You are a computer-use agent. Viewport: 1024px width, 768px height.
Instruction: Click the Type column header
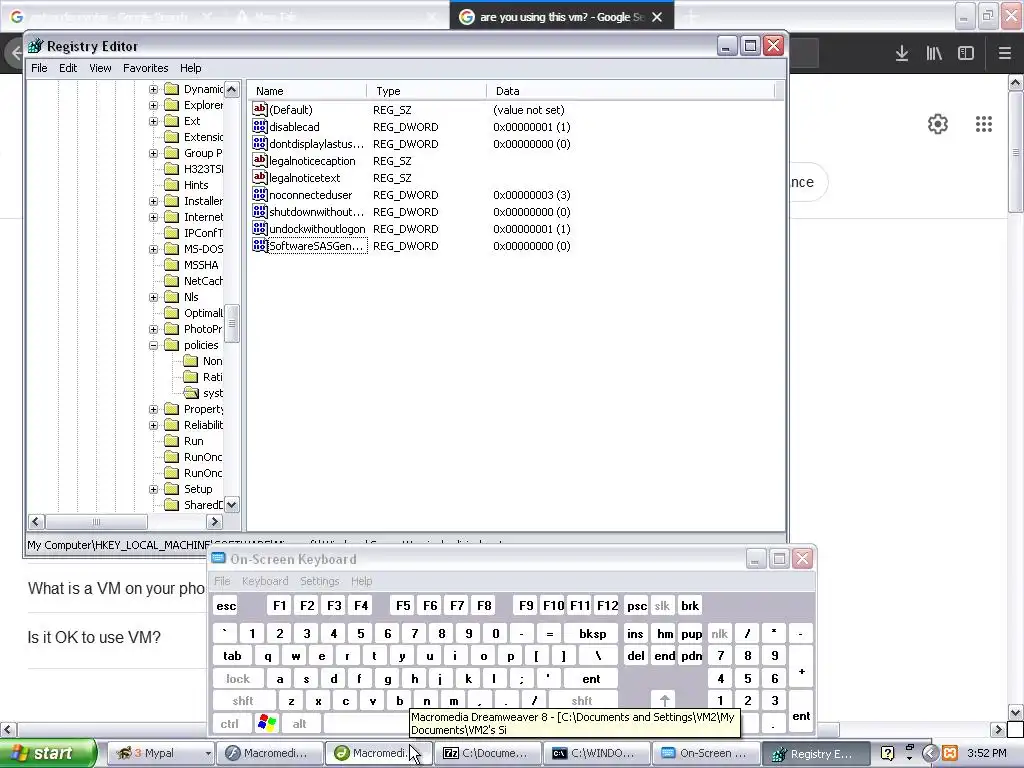point(426,91)
